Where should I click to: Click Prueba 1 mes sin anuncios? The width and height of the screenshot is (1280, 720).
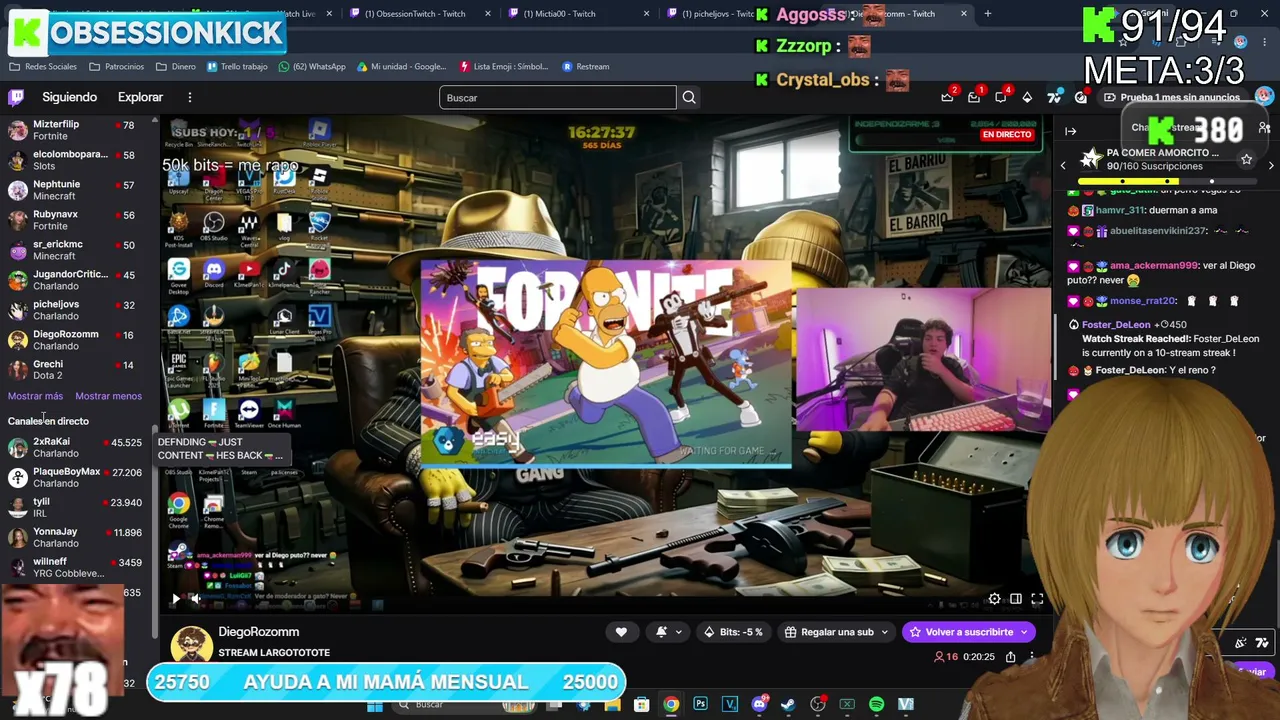pyautogui.click(x=1171, y=97)
